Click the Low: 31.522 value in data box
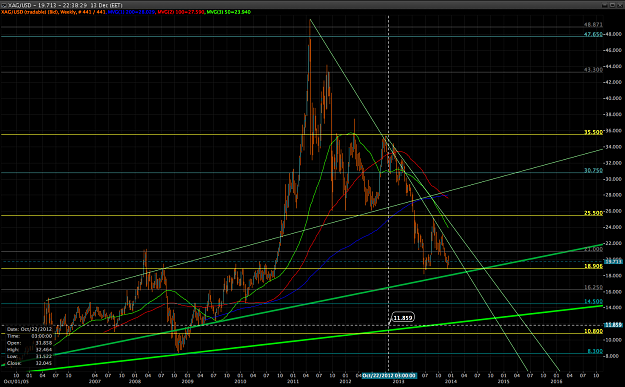625x387 pixels. (44, 357)
